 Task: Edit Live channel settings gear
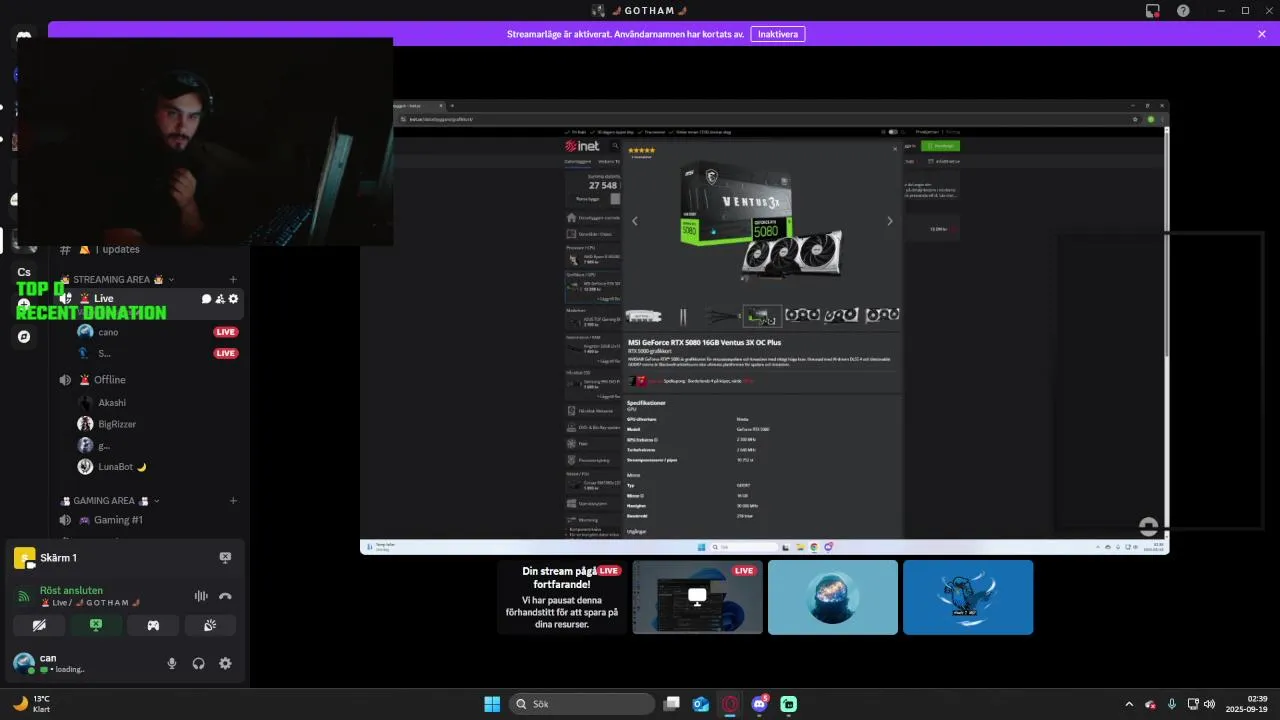pyautogui.click(x=234, y=299)
